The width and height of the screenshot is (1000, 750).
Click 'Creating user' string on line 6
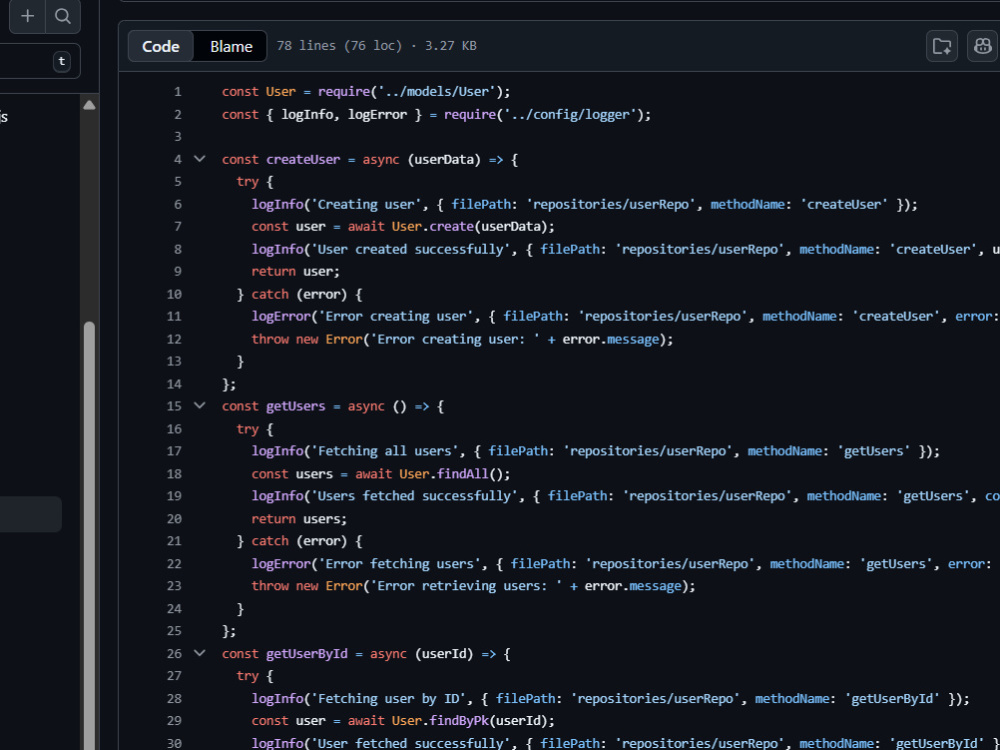click(369, 204)
